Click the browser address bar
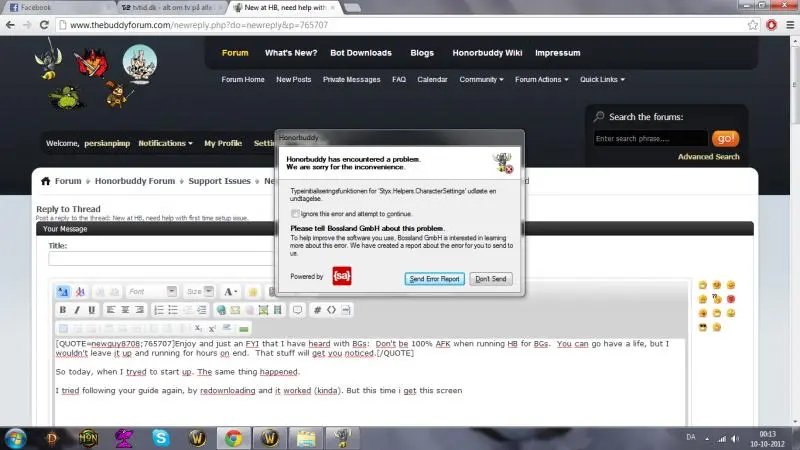 pyautogui.click(x=401, y=24)
